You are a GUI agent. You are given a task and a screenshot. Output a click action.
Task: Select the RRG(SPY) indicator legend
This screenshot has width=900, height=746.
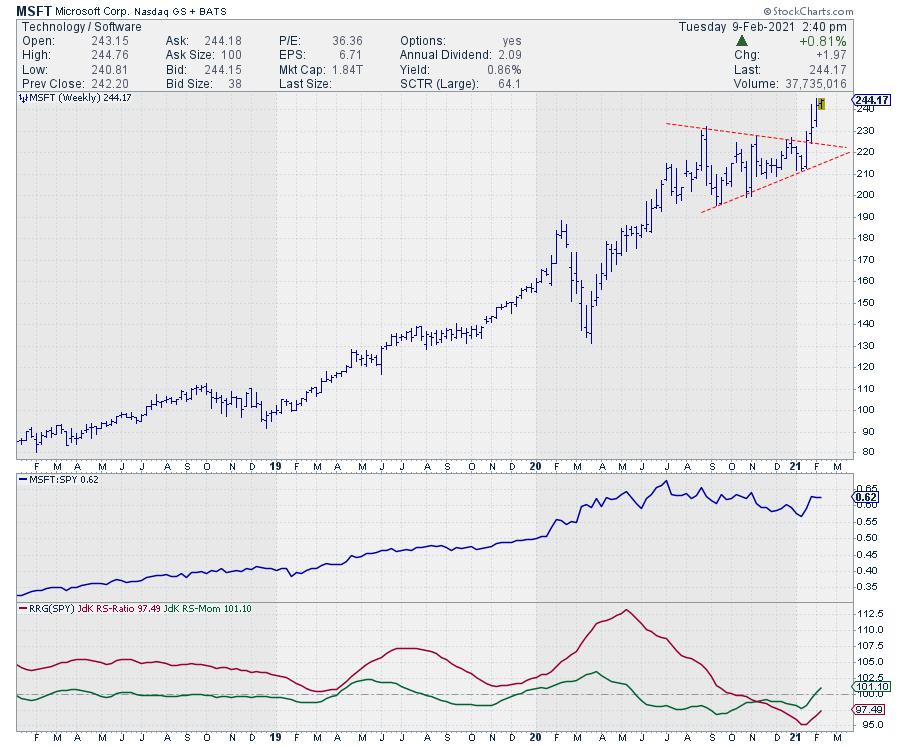[46, 607]
